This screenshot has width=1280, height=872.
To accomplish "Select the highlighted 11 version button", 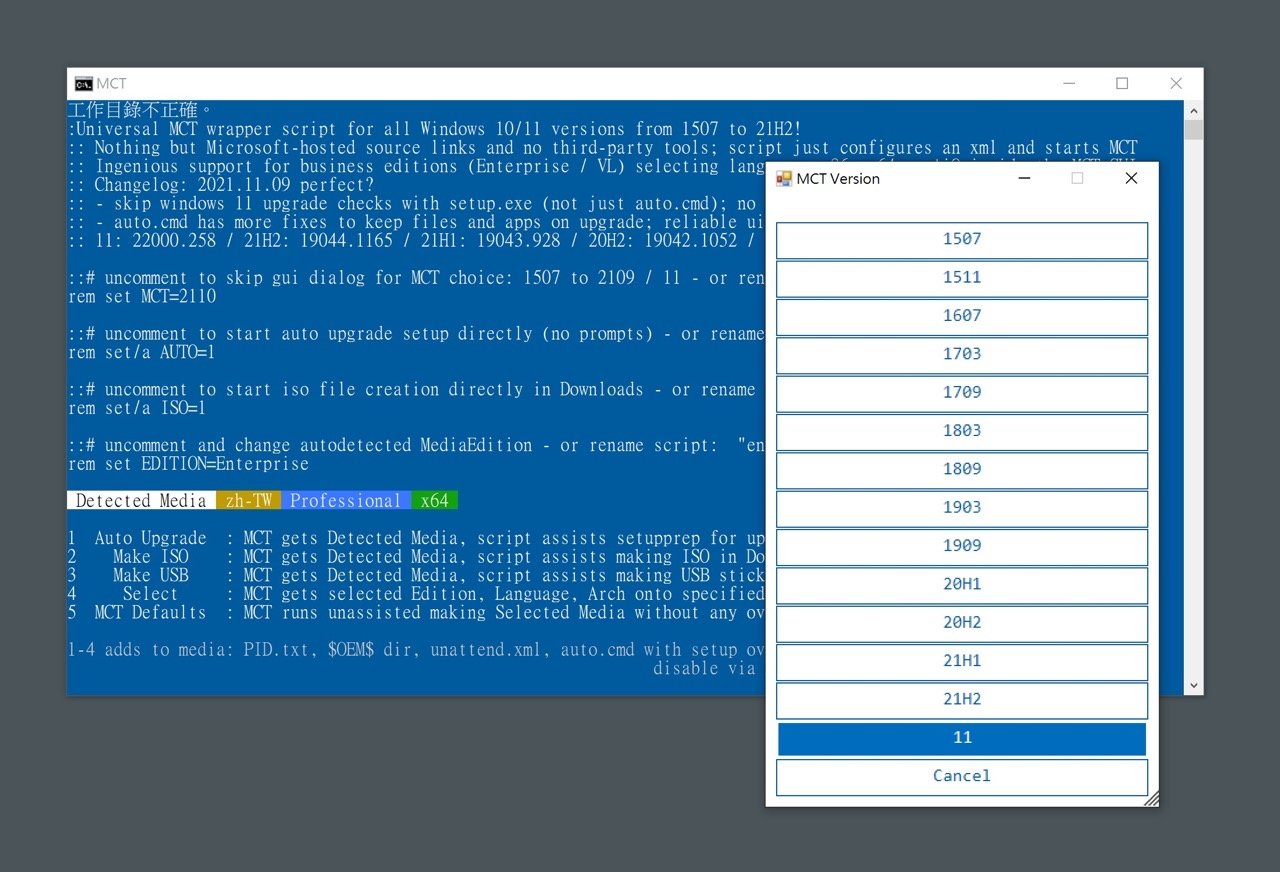I will pos(962,738).
